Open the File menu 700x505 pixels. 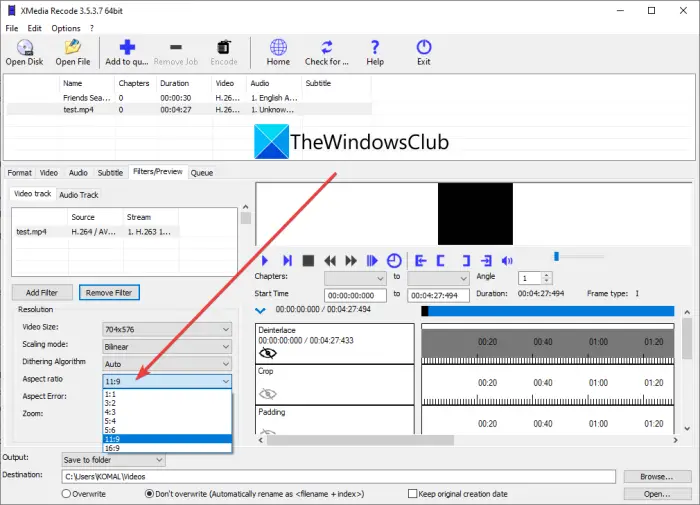click(x=12, y=28)
